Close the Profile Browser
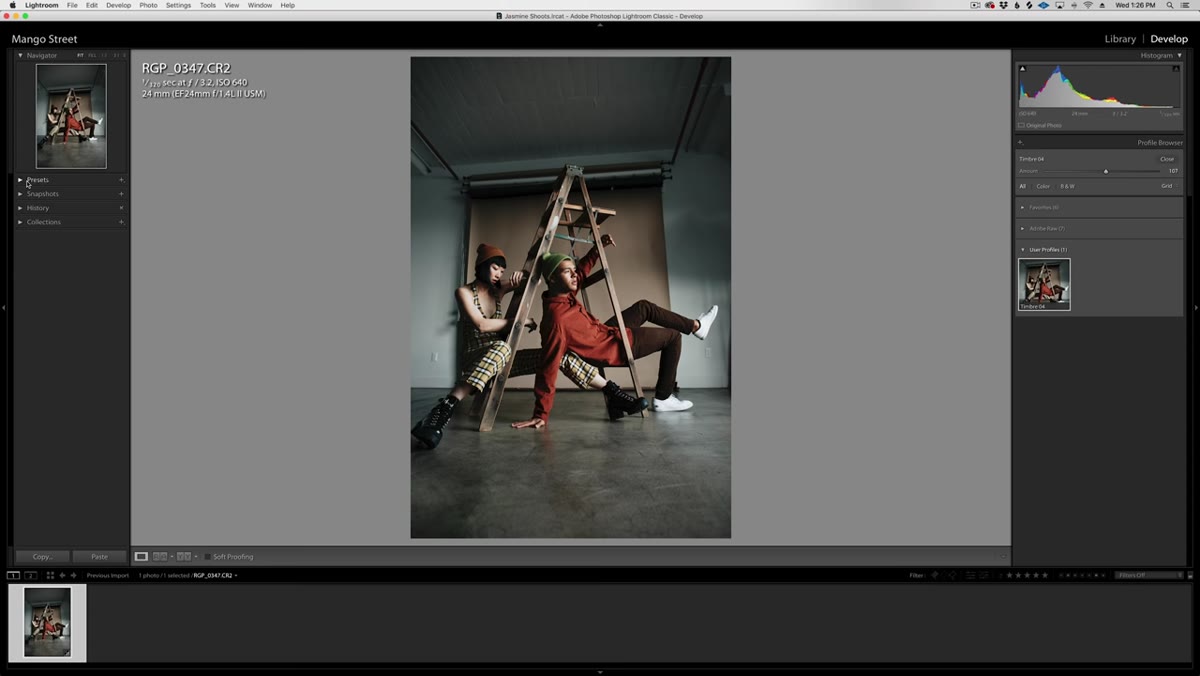The width and height of the screenshot is (1200, 676). tap(1167, 159)
